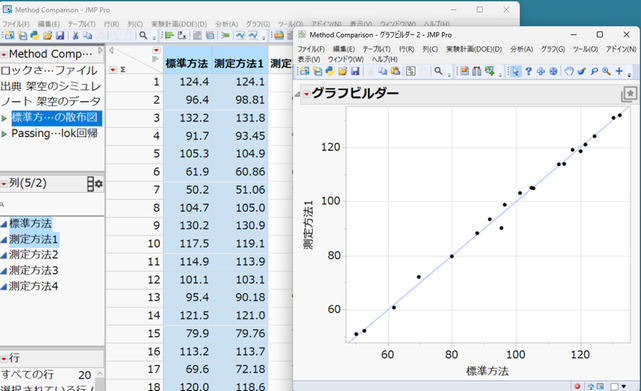Click Save disk icon in Graph Builder toolbar
The height and width of the screenshot is (391, 641).
(355, 71)
